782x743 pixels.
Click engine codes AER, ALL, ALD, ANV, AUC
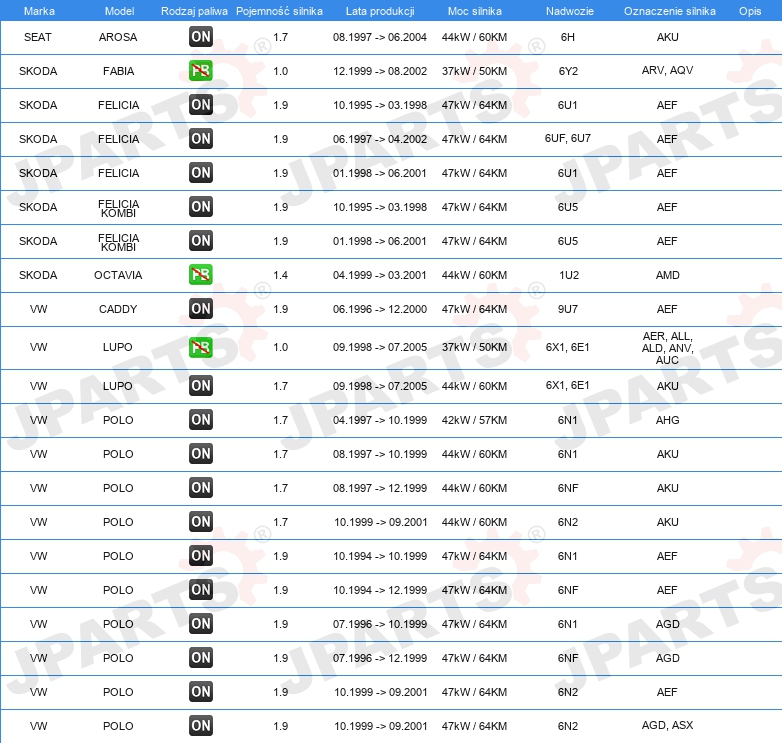pyautogui.click(x=667, y=348)
